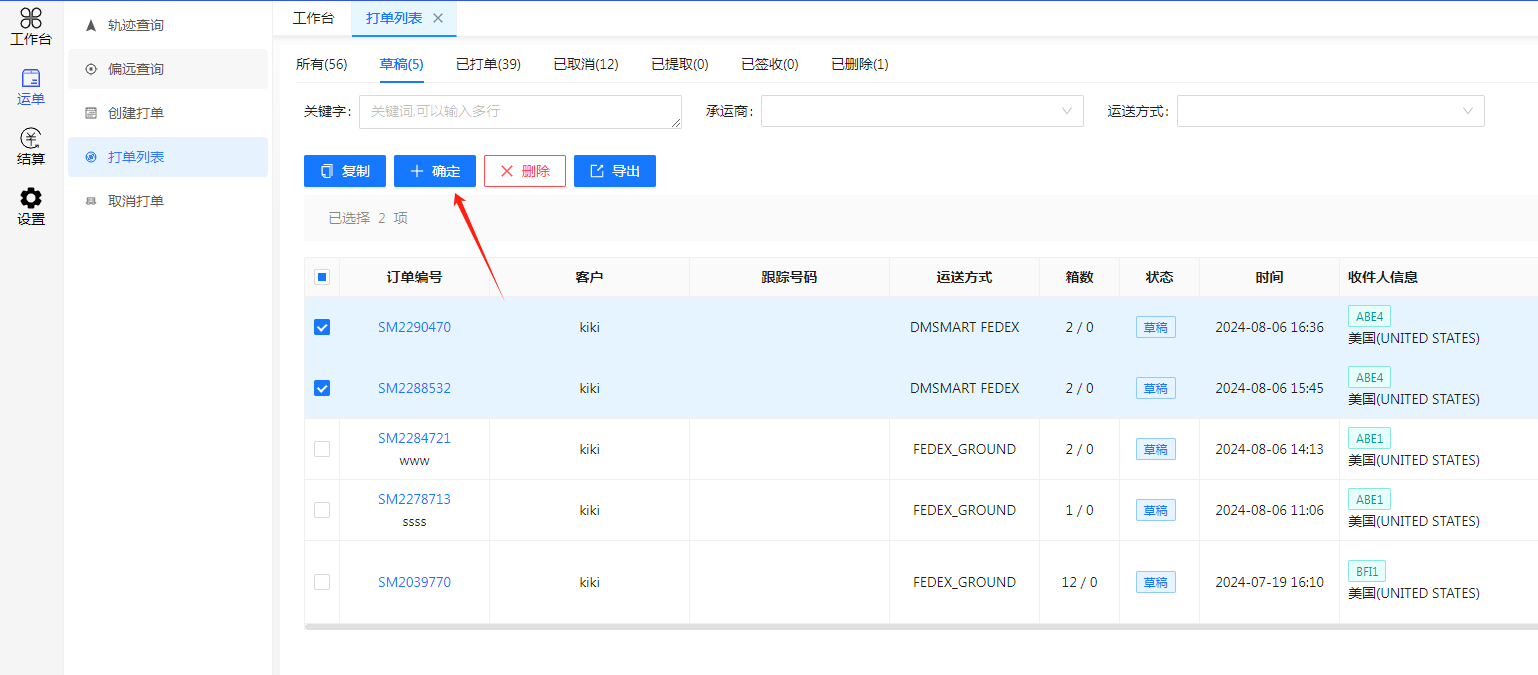Screen dimensions: 1538x675
Task: Open 取消打单 cancel order menu item
Action: 168,201
